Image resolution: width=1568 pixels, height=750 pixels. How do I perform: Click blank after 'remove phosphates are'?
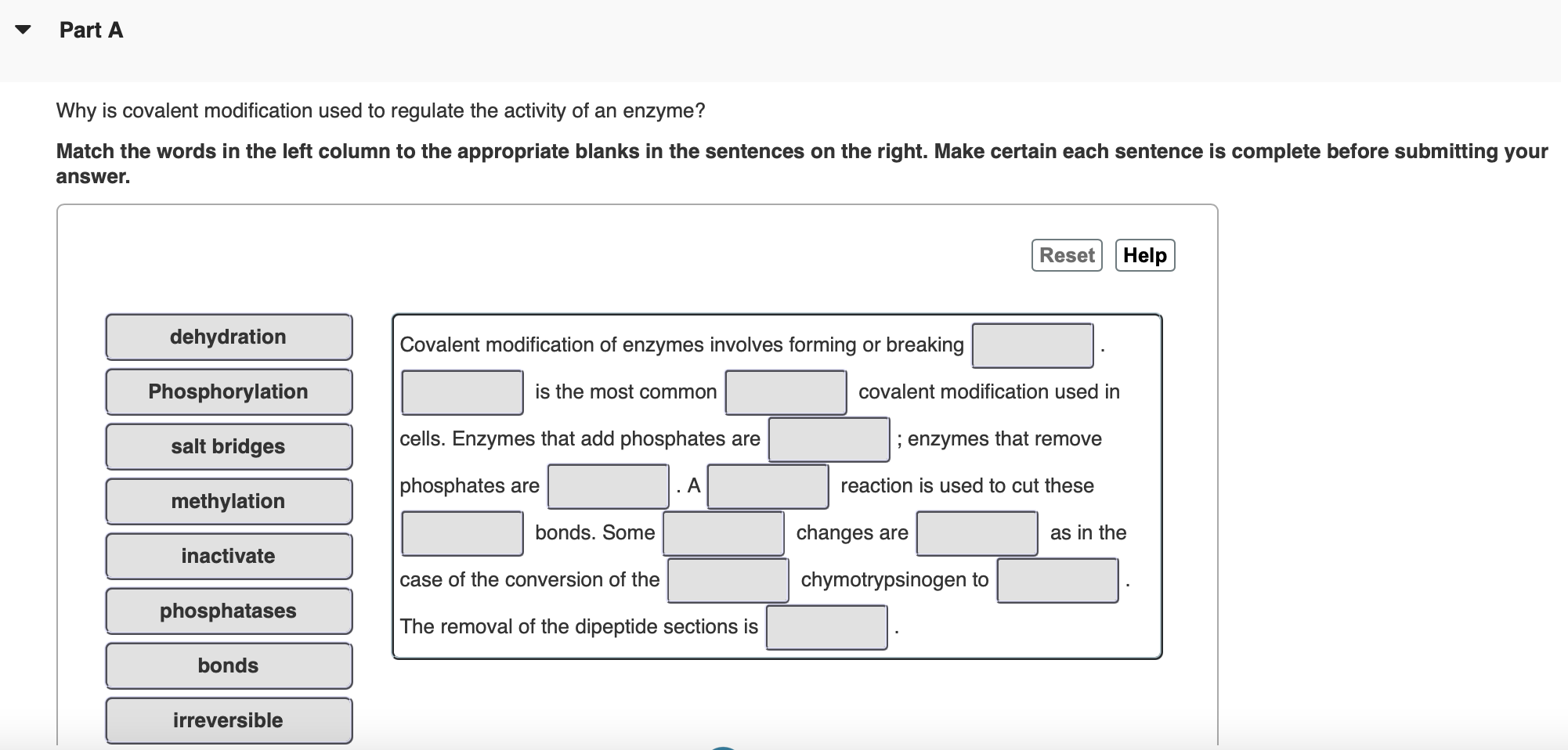point(607,486)
